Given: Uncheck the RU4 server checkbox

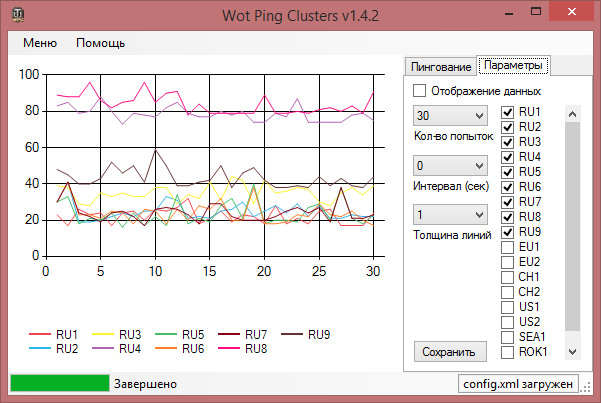Looking at the screenshot, I should (507, 157).
